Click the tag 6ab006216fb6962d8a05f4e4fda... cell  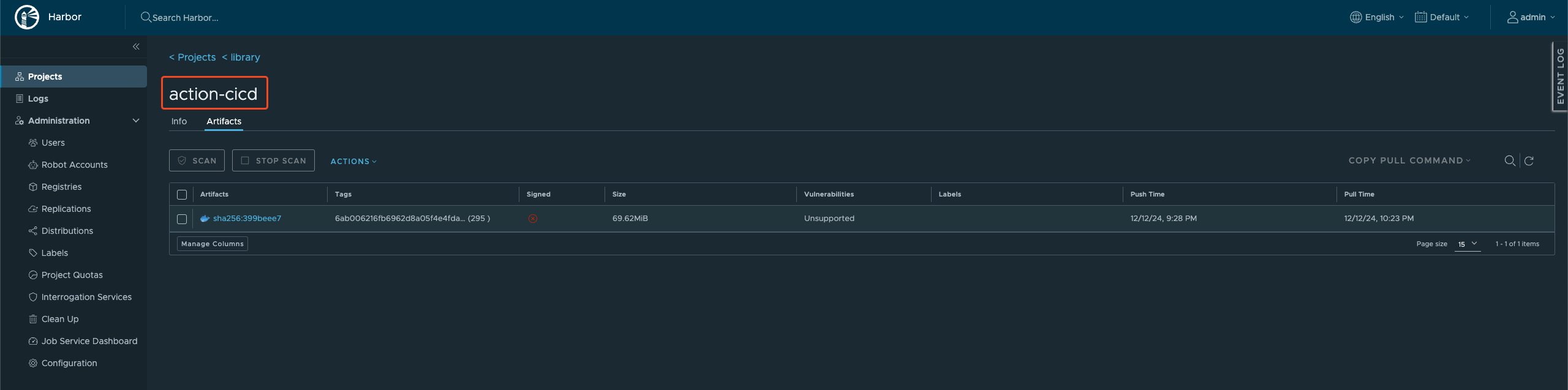click(412, 219)
